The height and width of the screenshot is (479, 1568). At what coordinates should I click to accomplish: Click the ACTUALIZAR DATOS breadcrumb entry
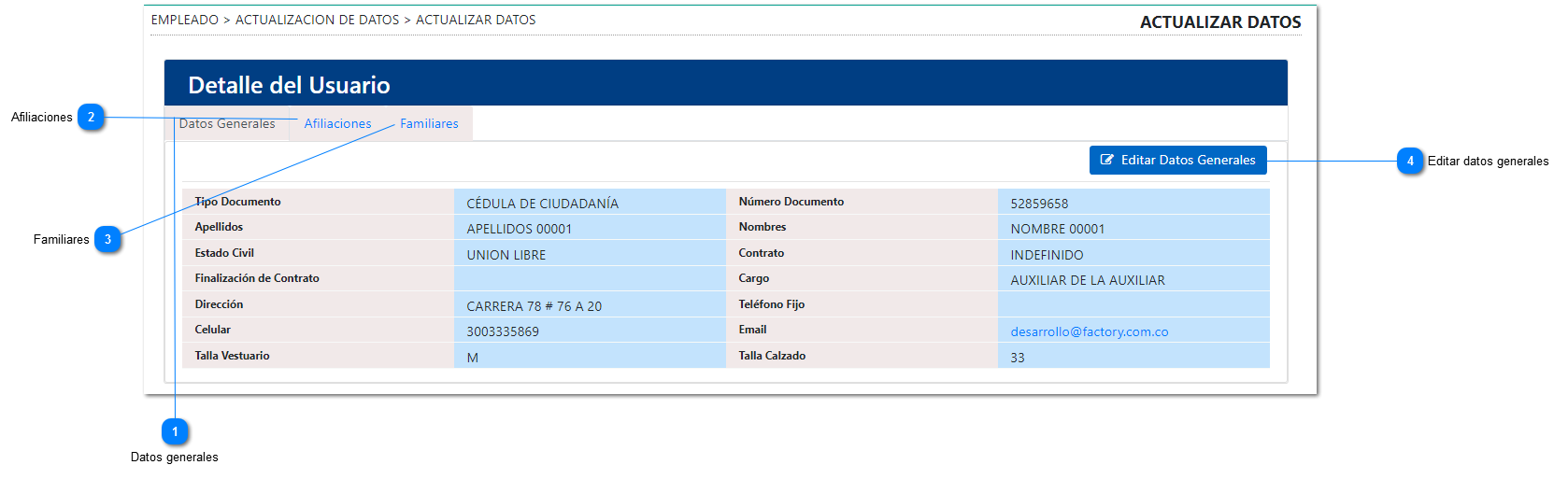(x=476, y=20)
